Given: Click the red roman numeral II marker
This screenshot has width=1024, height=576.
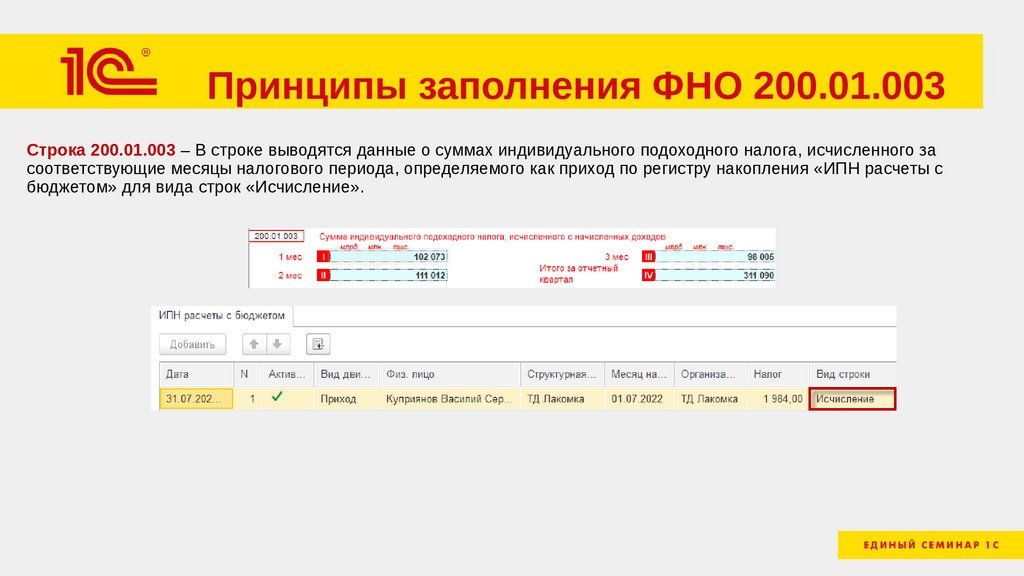Looking at the screenshot, I should tap(323, 276).
